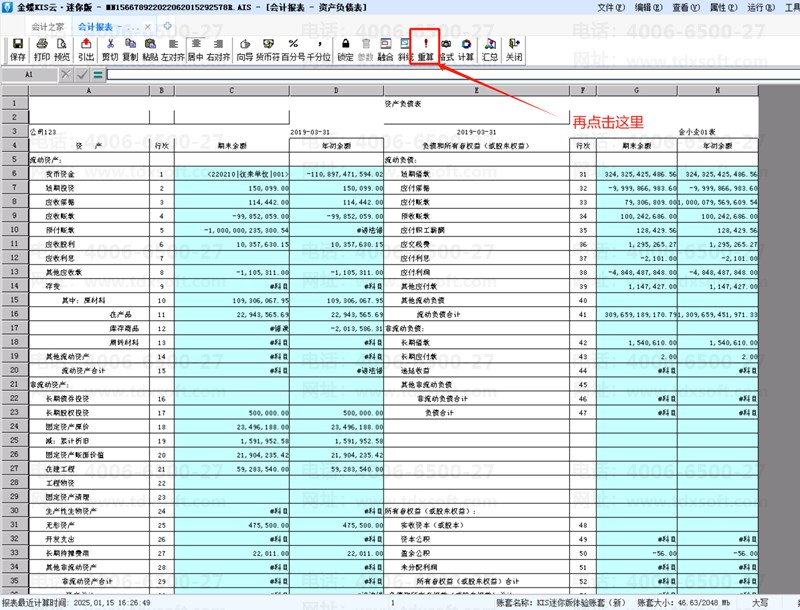
Task: Click the 盈余公积 row label
Action: (415, 553)
